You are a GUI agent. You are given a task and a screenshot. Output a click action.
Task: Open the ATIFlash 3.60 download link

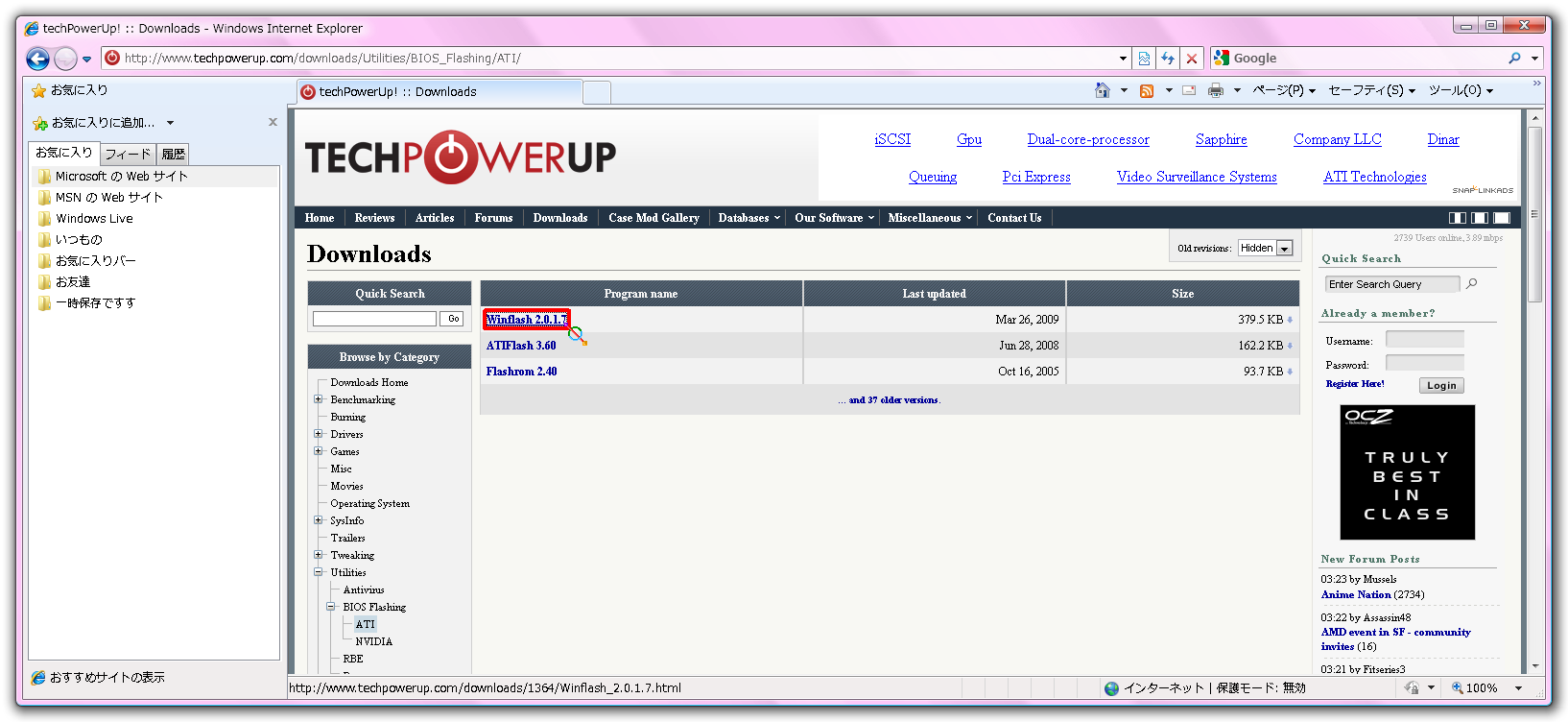coord(521,346)
